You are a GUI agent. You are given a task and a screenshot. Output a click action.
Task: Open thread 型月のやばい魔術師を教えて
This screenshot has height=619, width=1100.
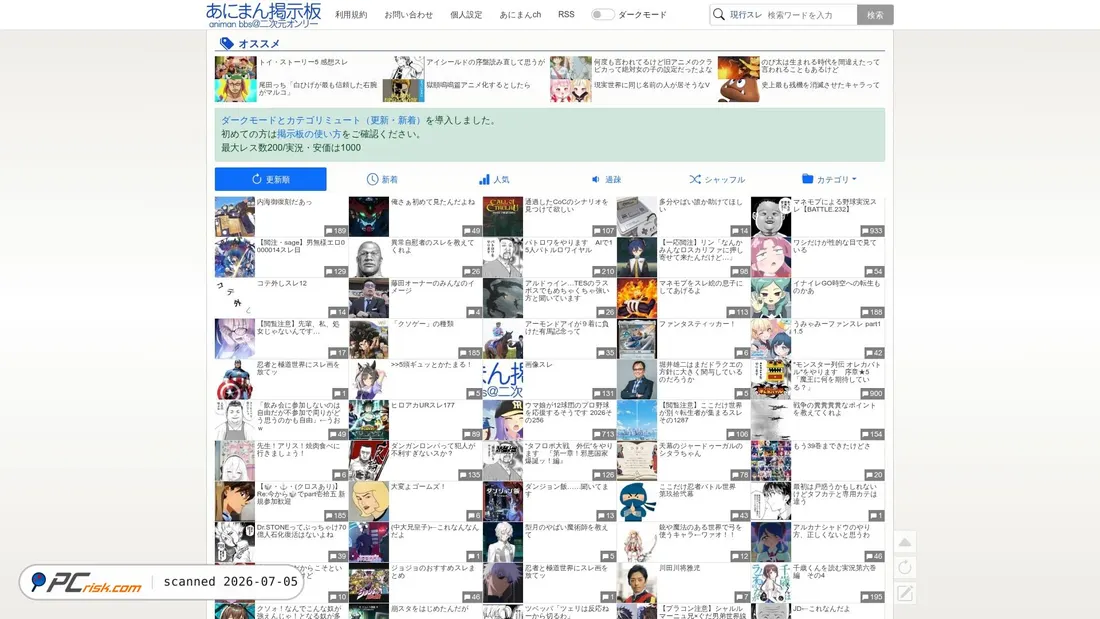[x=567, y=531]
